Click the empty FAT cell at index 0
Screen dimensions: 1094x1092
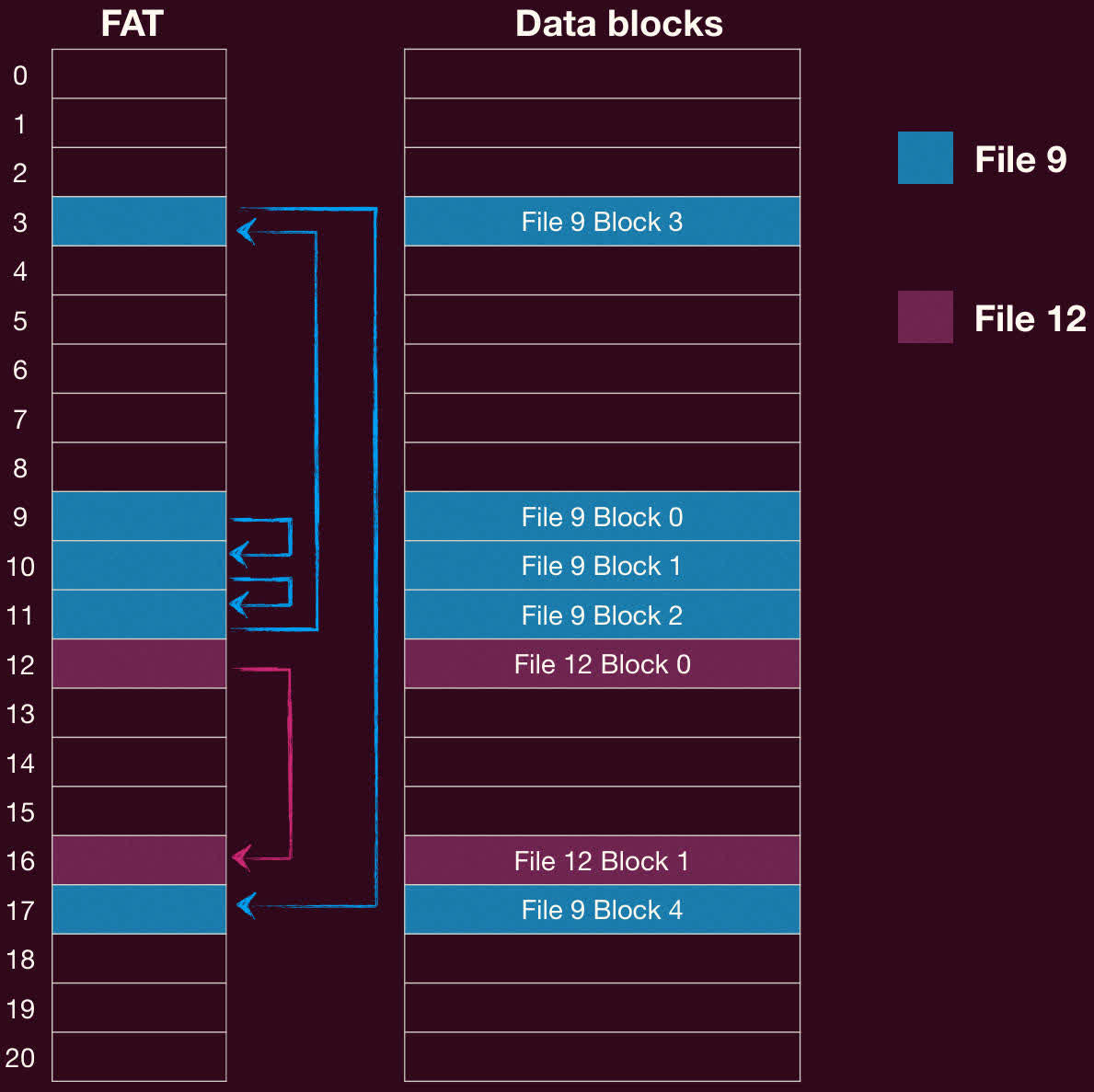pos(139,75)
